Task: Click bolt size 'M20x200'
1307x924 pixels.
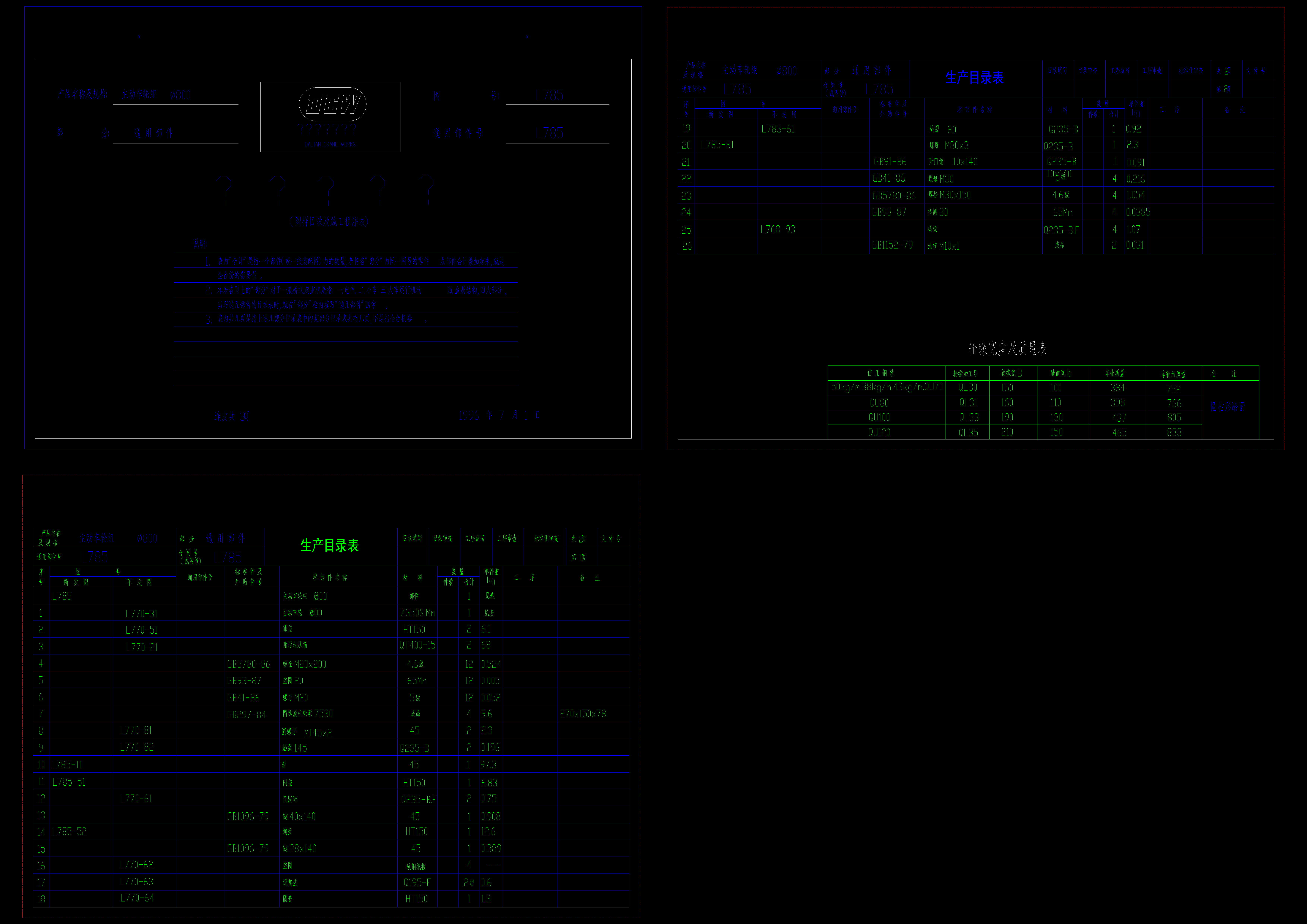Action: pos(310,664)
